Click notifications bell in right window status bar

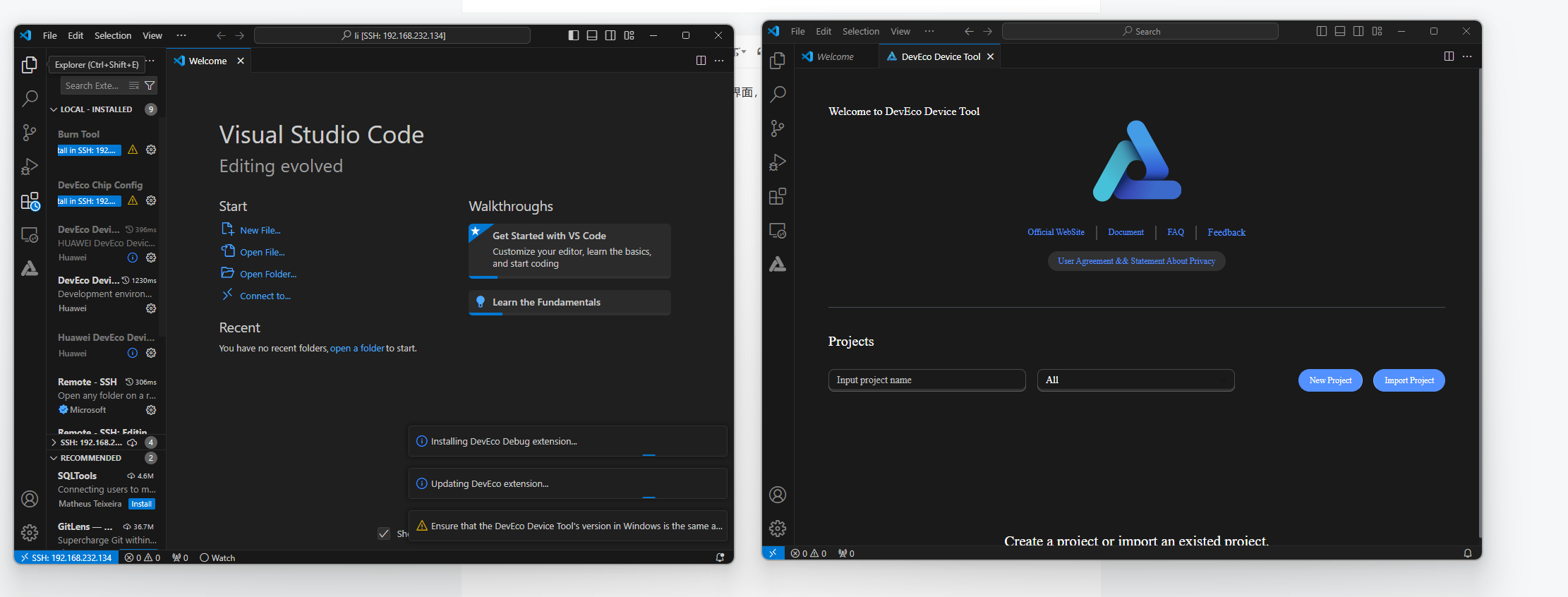[1468, 553]
